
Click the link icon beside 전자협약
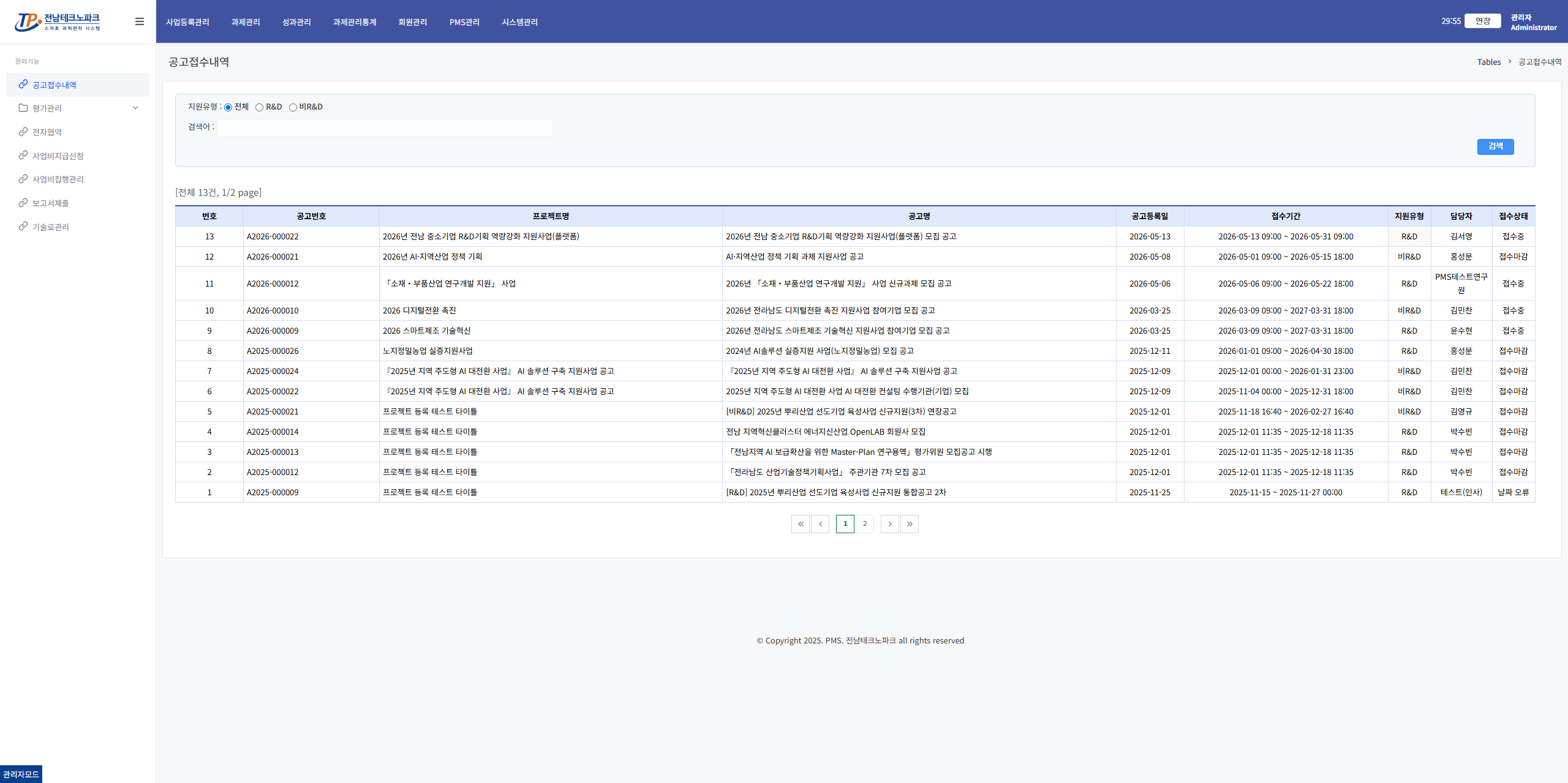23,132
